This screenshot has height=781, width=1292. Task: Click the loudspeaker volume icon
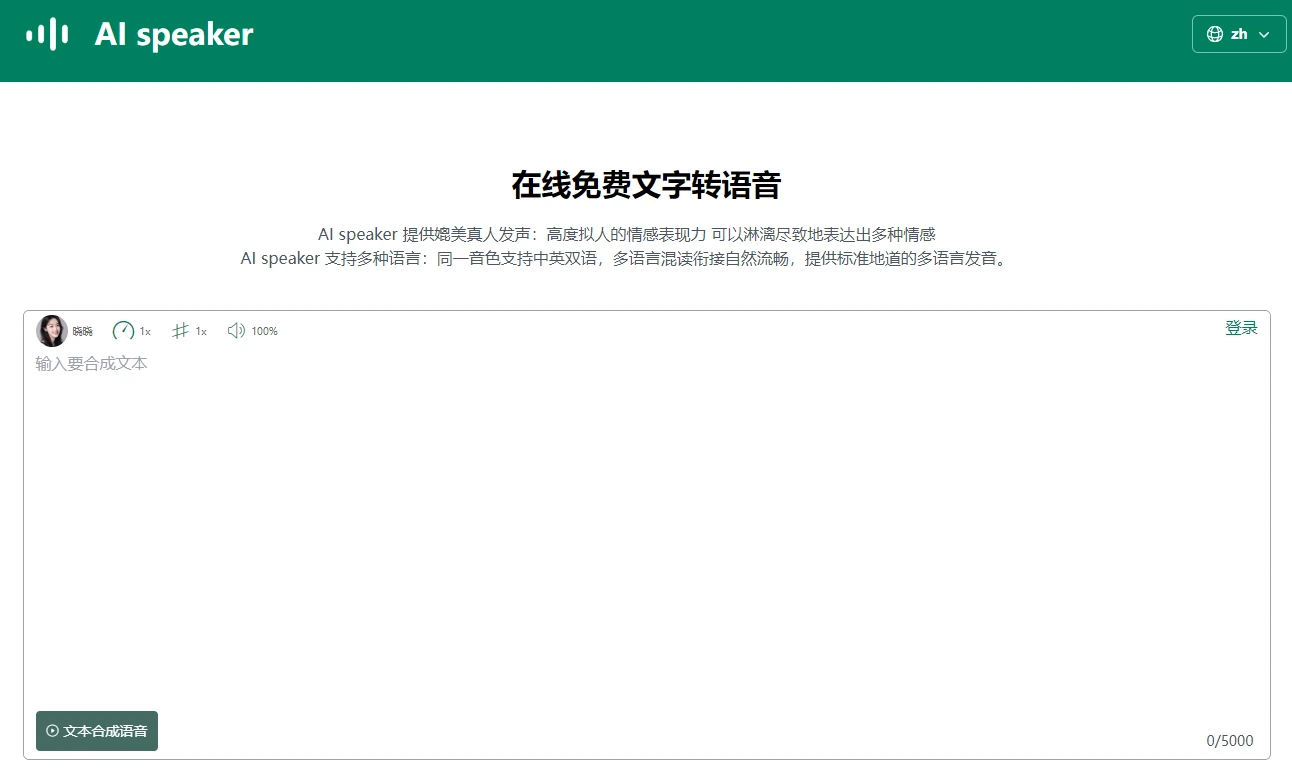pos(236,331)
